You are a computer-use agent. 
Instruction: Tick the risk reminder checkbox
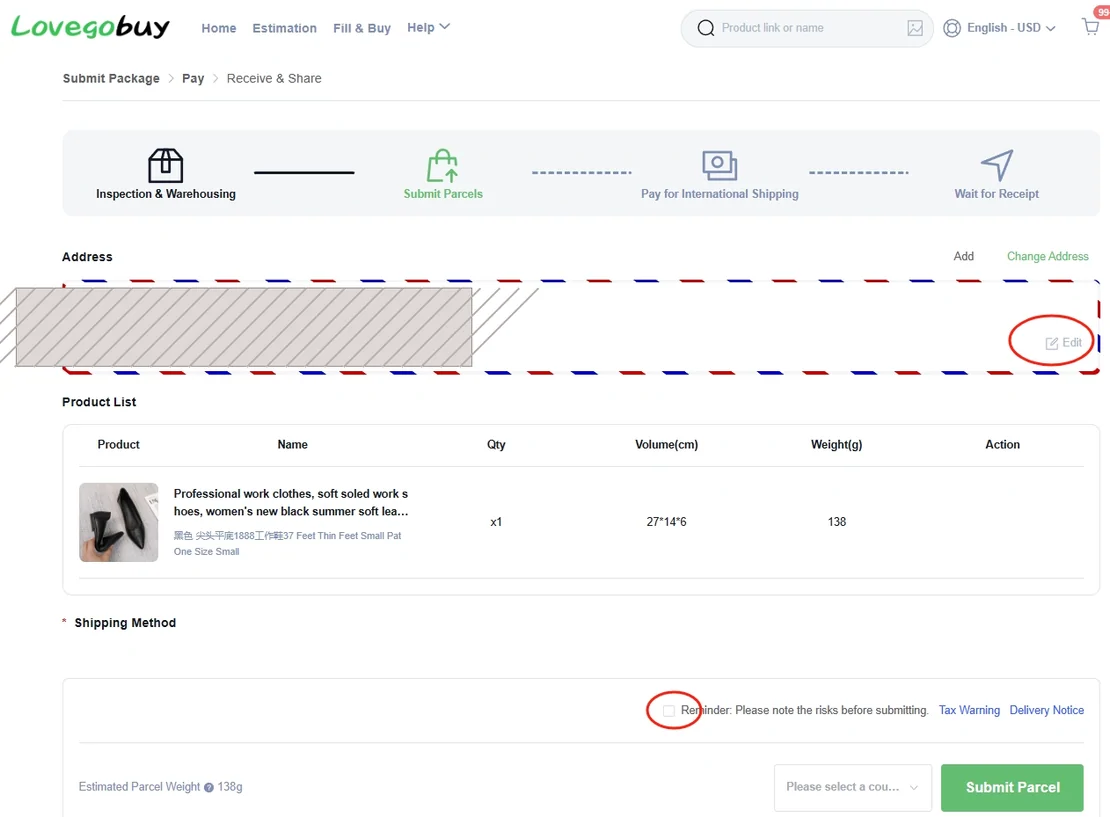669,710
